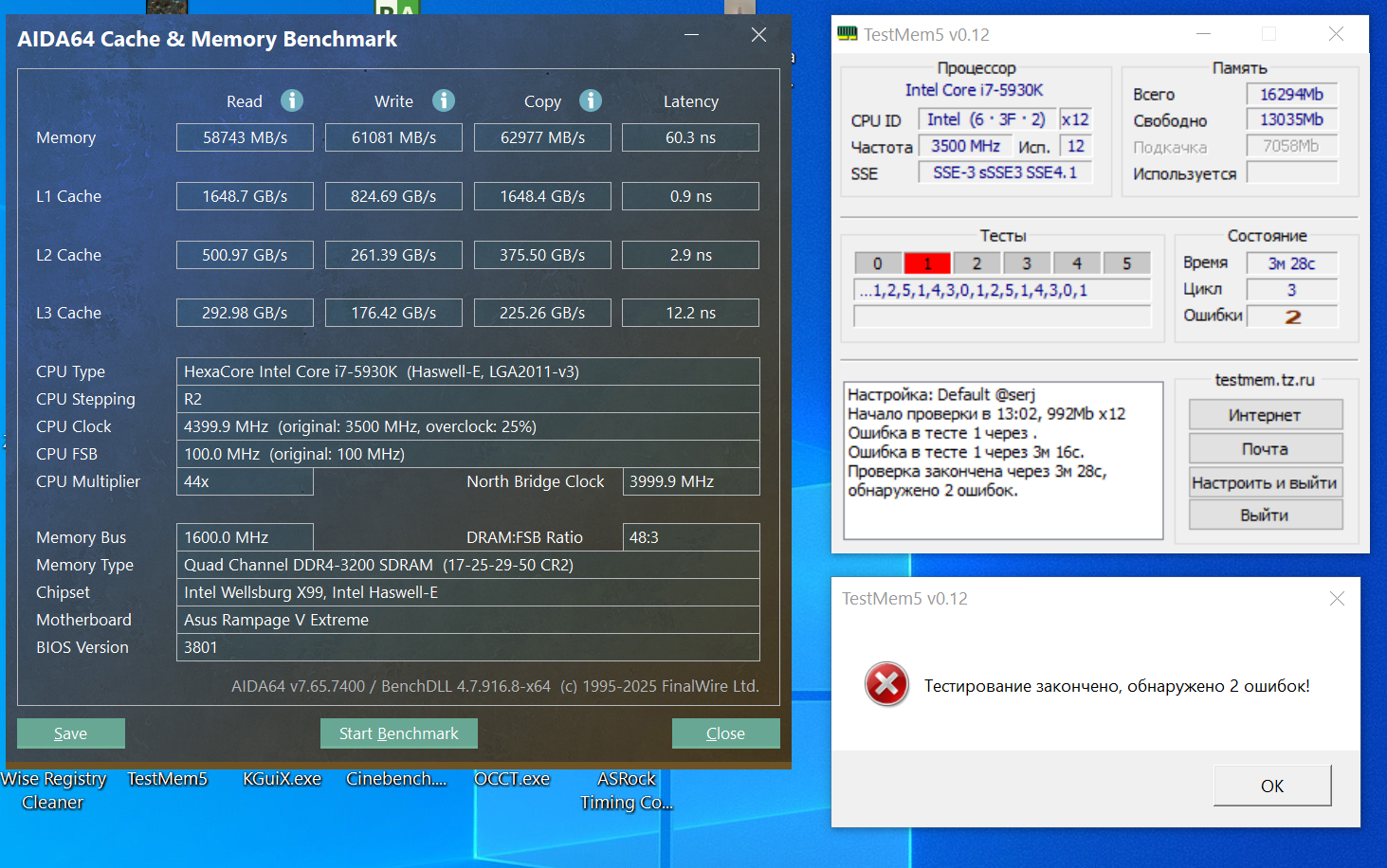Click the Memory Type field Quad Channel DDR4-3200
The width and height of the screenshot is (1387, 868).
[x=468, y=565]
